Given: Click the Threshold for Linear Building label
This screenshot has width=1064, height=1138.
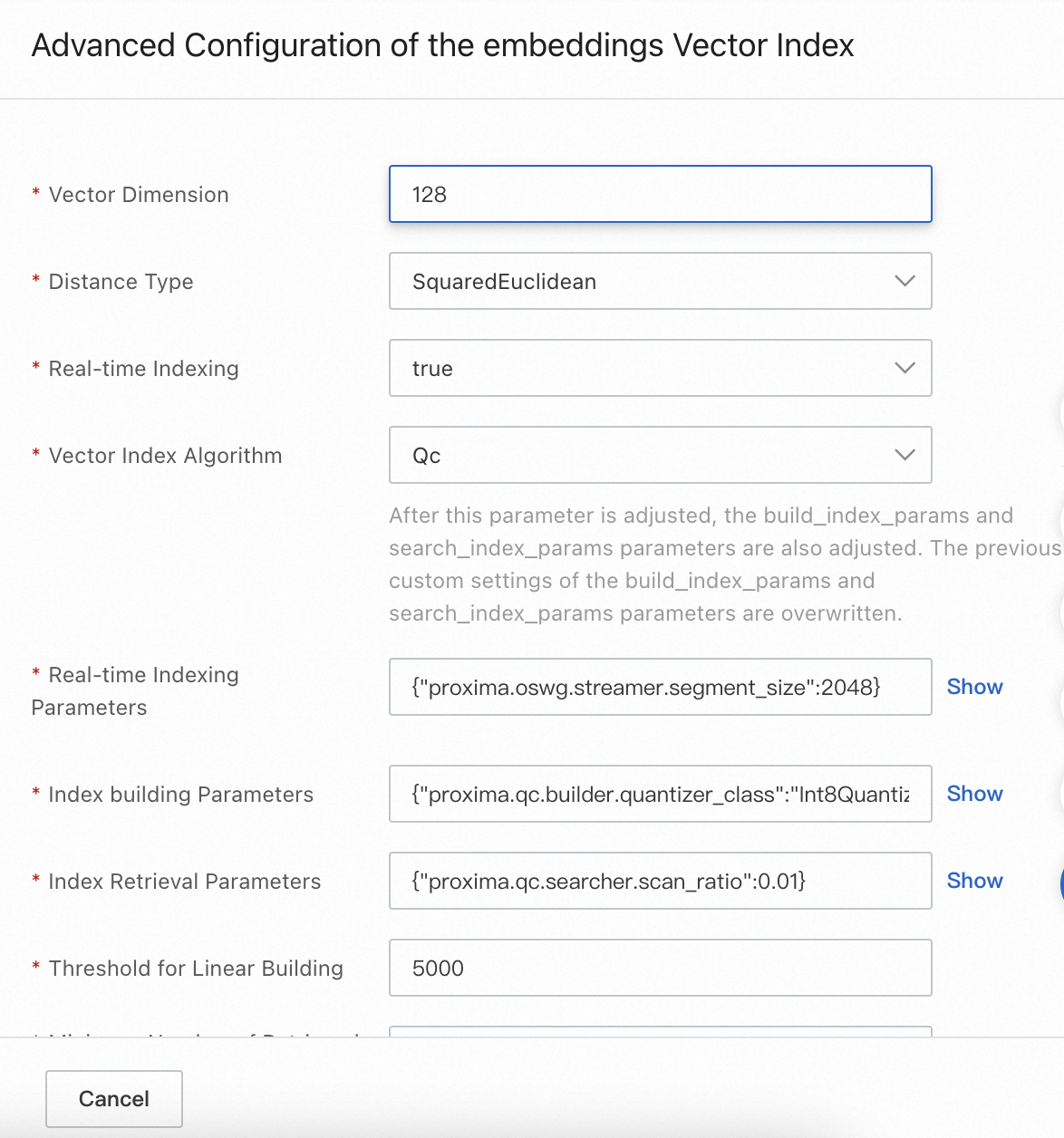Looking at the screenshot, I should (196, 969).
